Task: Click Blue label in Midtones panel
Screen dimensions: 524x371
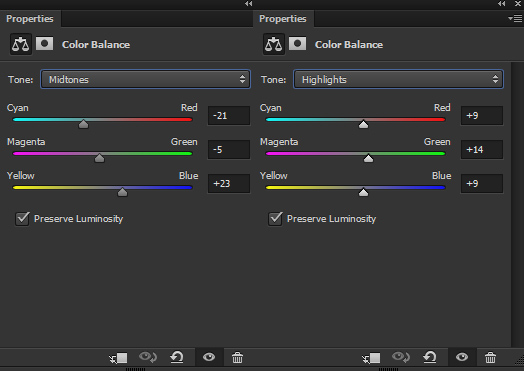Action: (188, 175)
